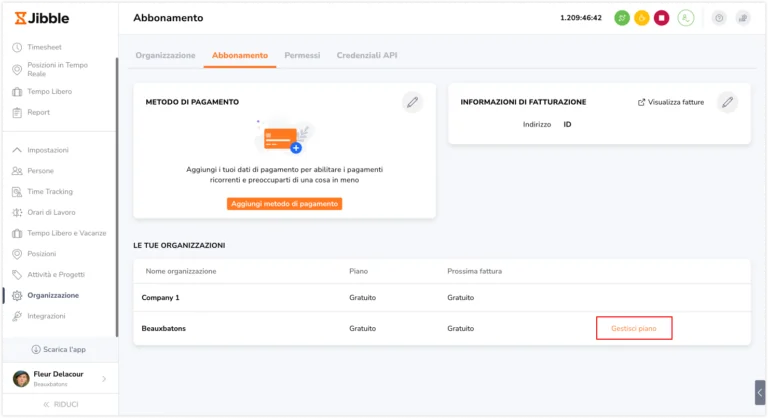This screenshot has width=768, height=418.
Task: Open Integrazioni in the sidebar
Action: (47, 316)
